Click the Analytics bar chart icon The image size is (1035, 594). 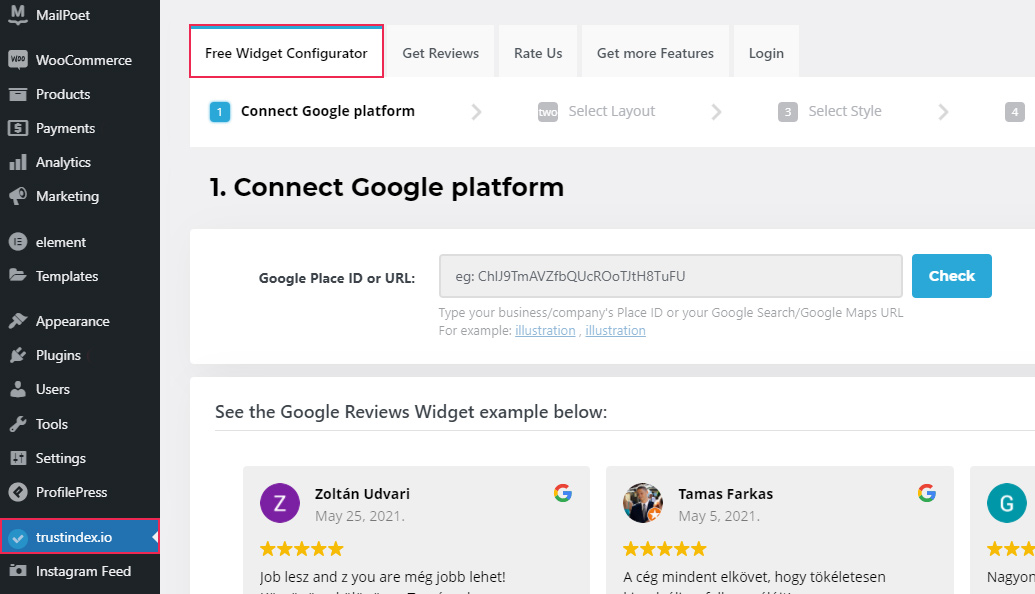coord(18,162)
